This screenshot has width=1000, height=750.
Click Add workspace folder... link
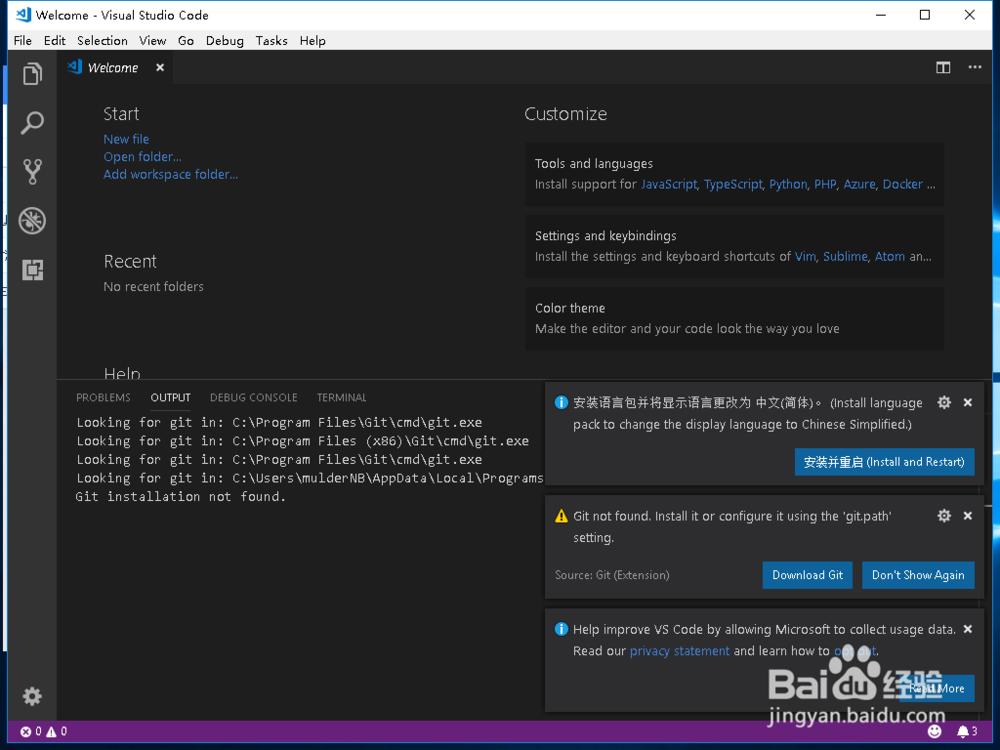(x=171, y=174)
